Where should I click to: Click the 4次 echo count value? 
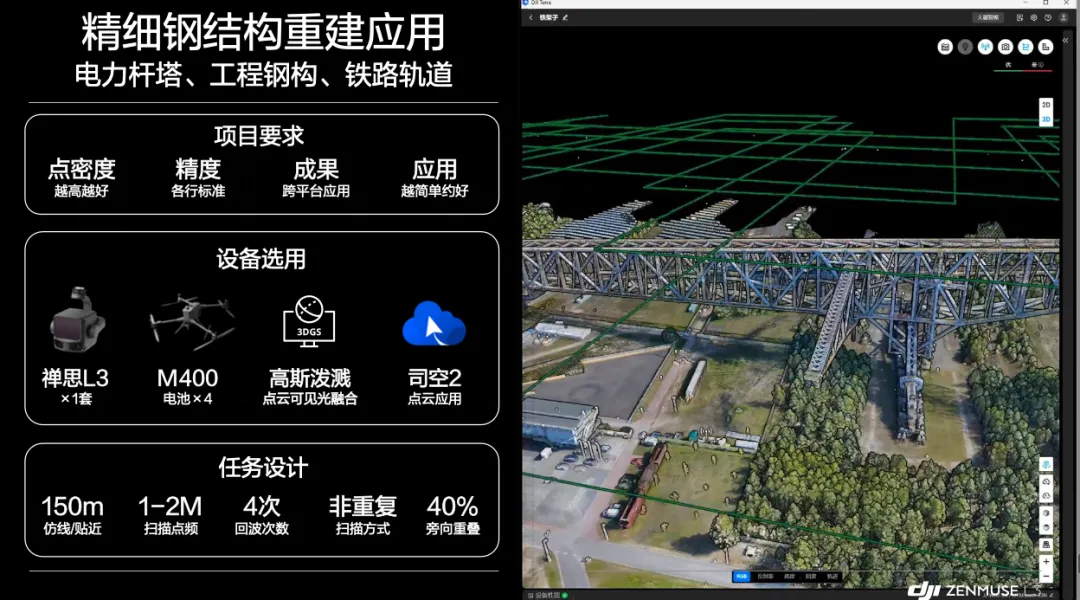[262, 506]
